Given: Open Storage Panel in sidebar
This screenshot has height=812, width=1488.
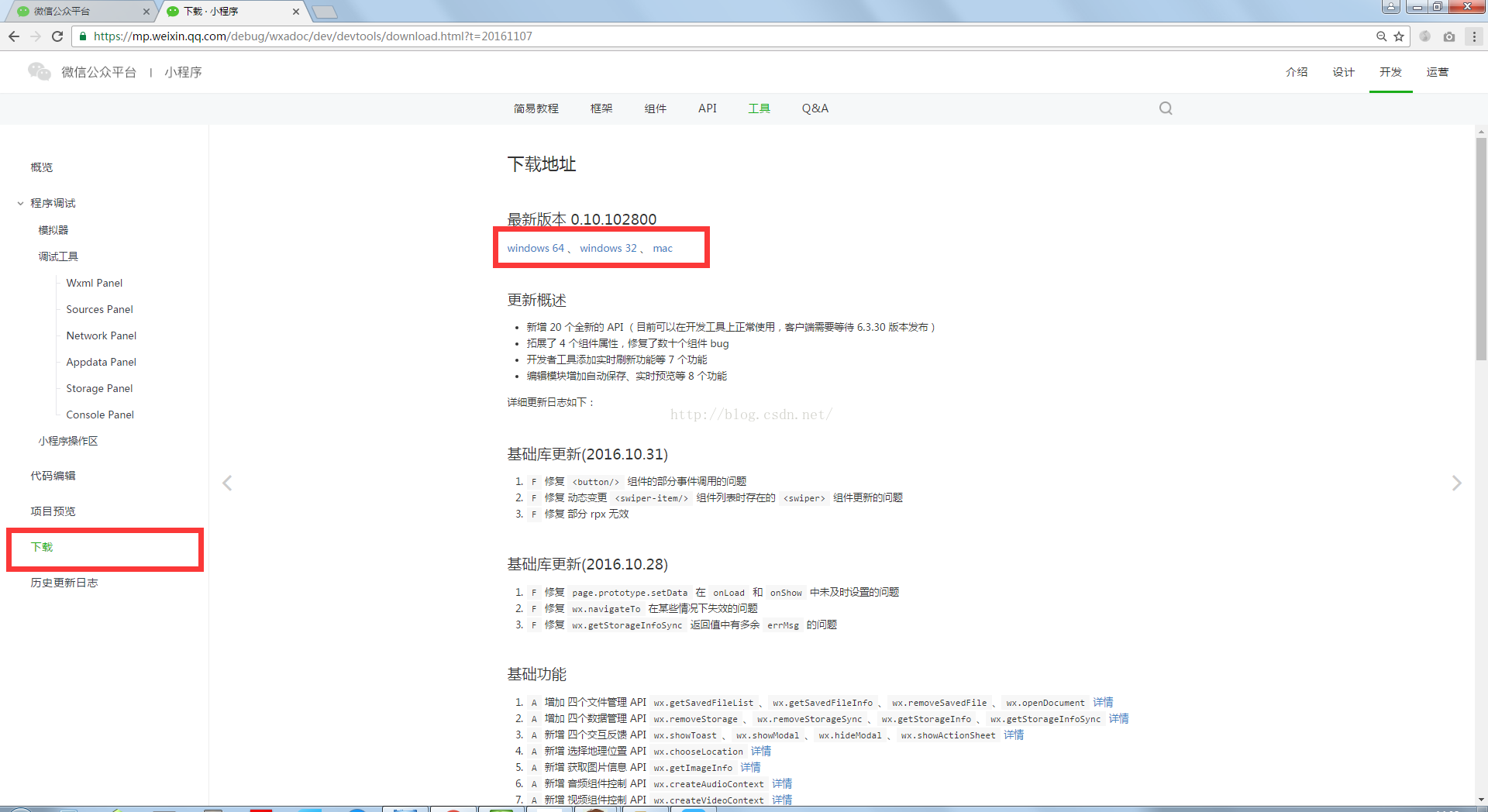Looking at the screenshot, I should tap(99, 388).
